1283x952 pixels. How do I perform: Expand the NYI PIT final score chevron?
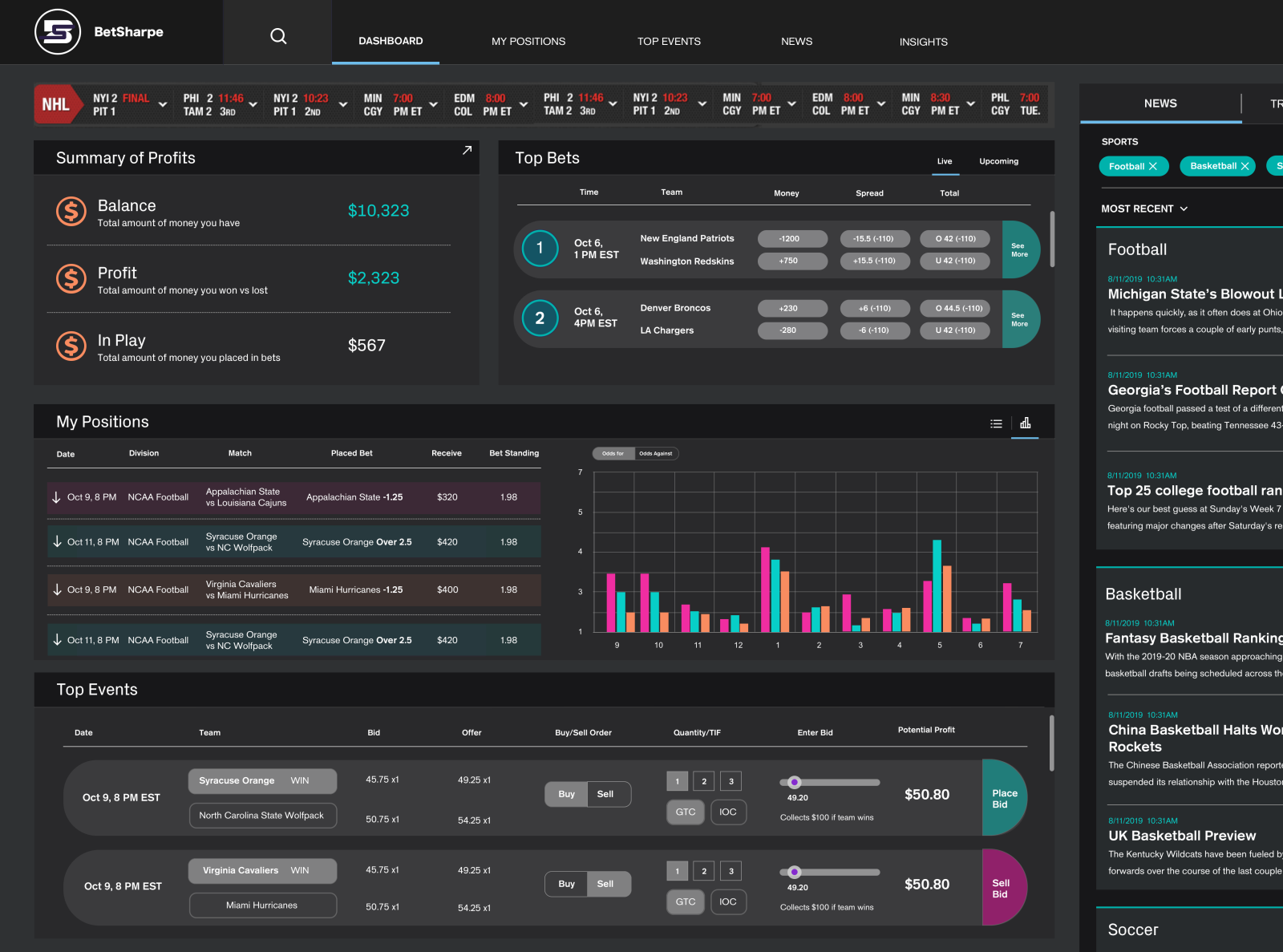(164, 104)
